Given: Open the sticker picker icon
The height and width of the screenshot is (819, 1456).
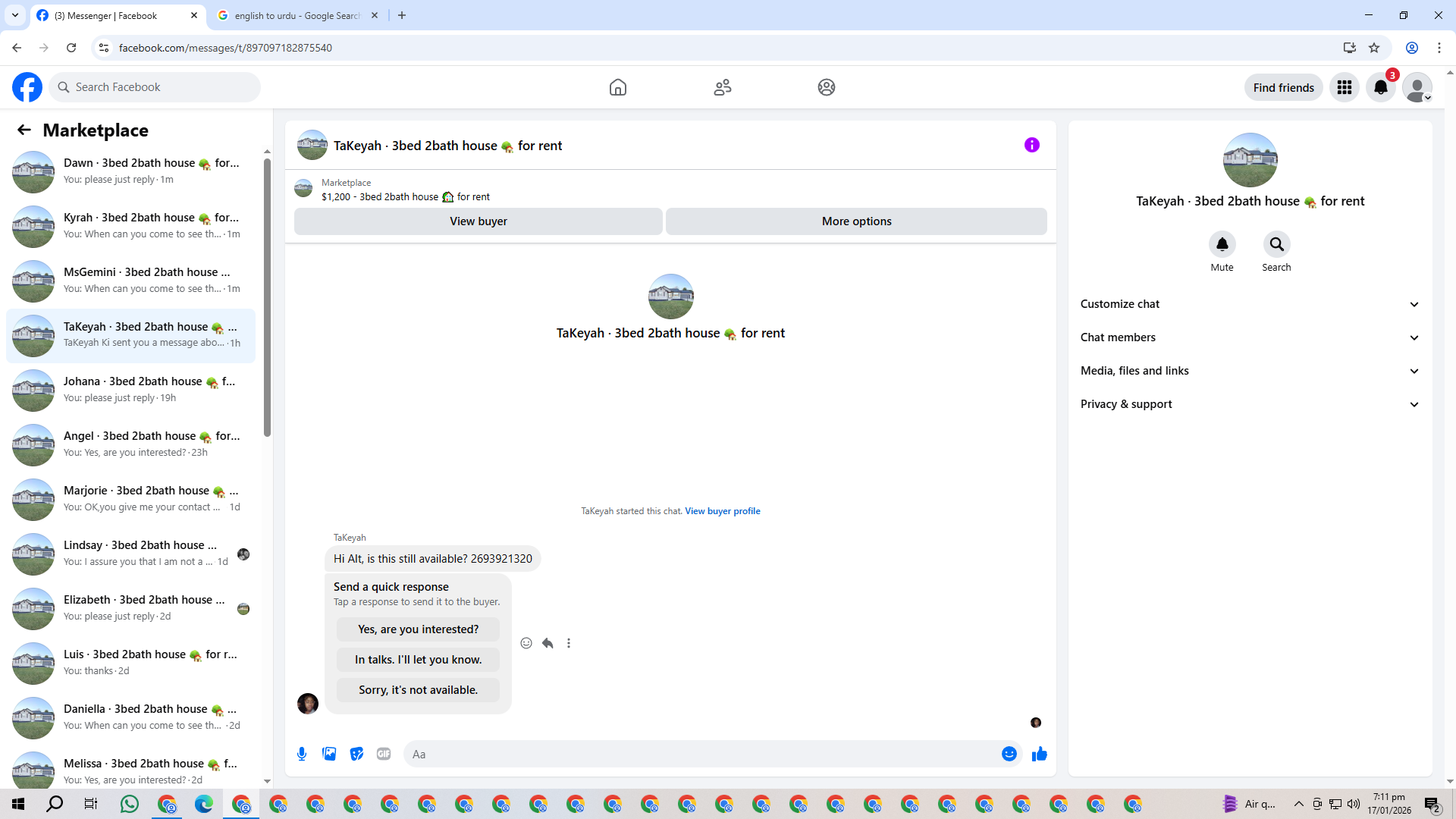Looking at the screenshot, I should pyautogui.click(x=356, y=754).
